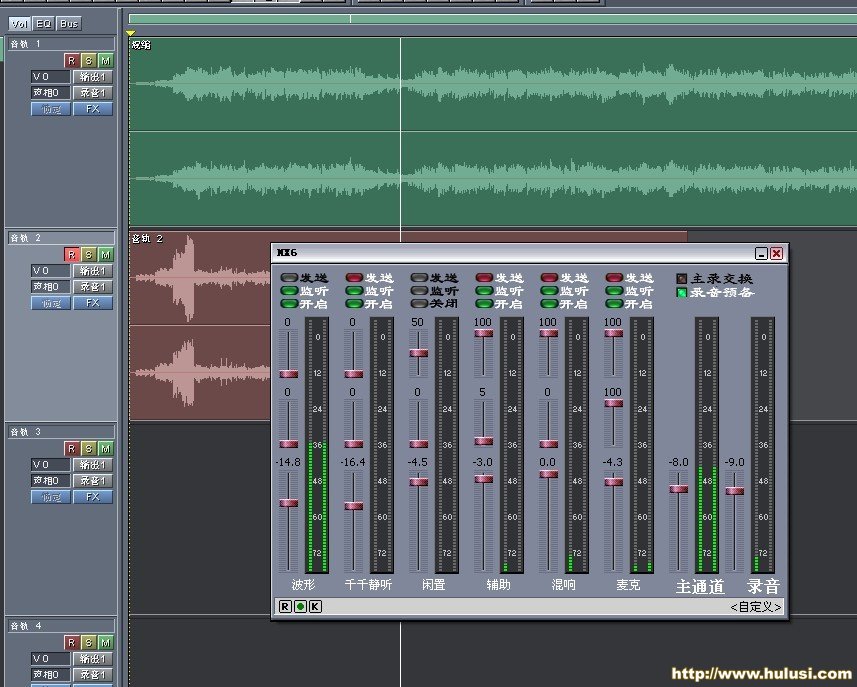
Task: Click the 千千静听 main fader at -16.4
Action: (x=354, y=506)
